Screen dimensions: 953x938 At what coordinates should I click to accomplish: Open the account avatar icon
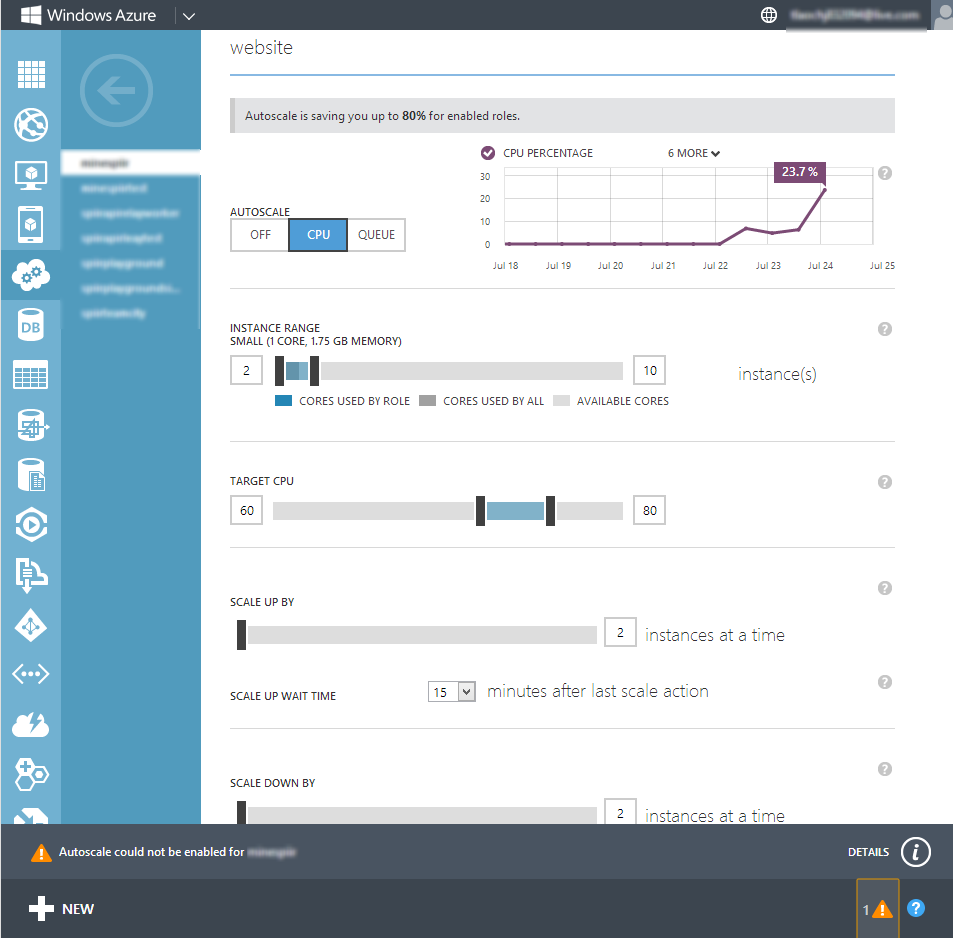tap(943, 15)
